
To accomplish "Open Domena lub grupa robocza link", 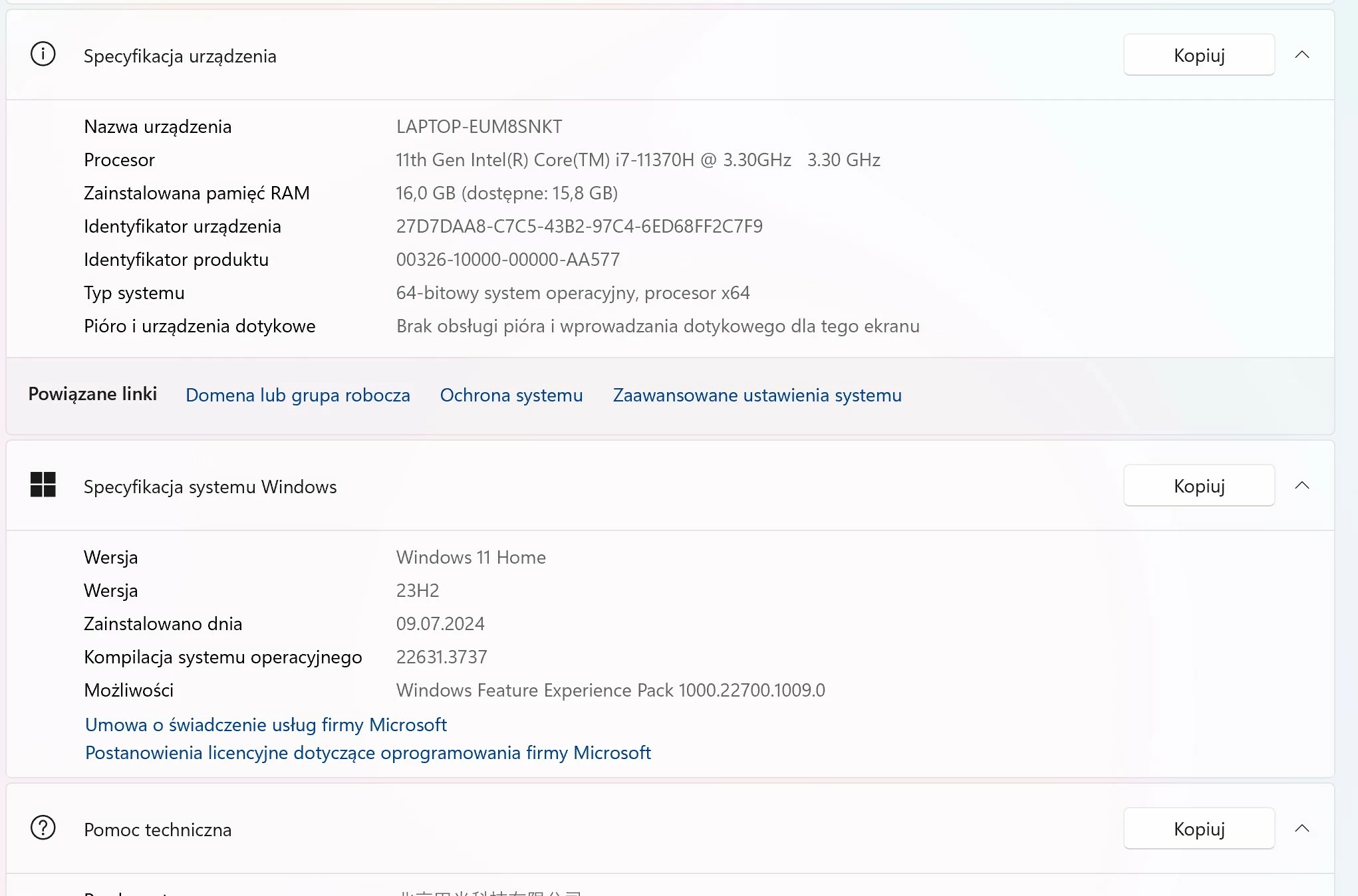I will (x=298, y=395).
